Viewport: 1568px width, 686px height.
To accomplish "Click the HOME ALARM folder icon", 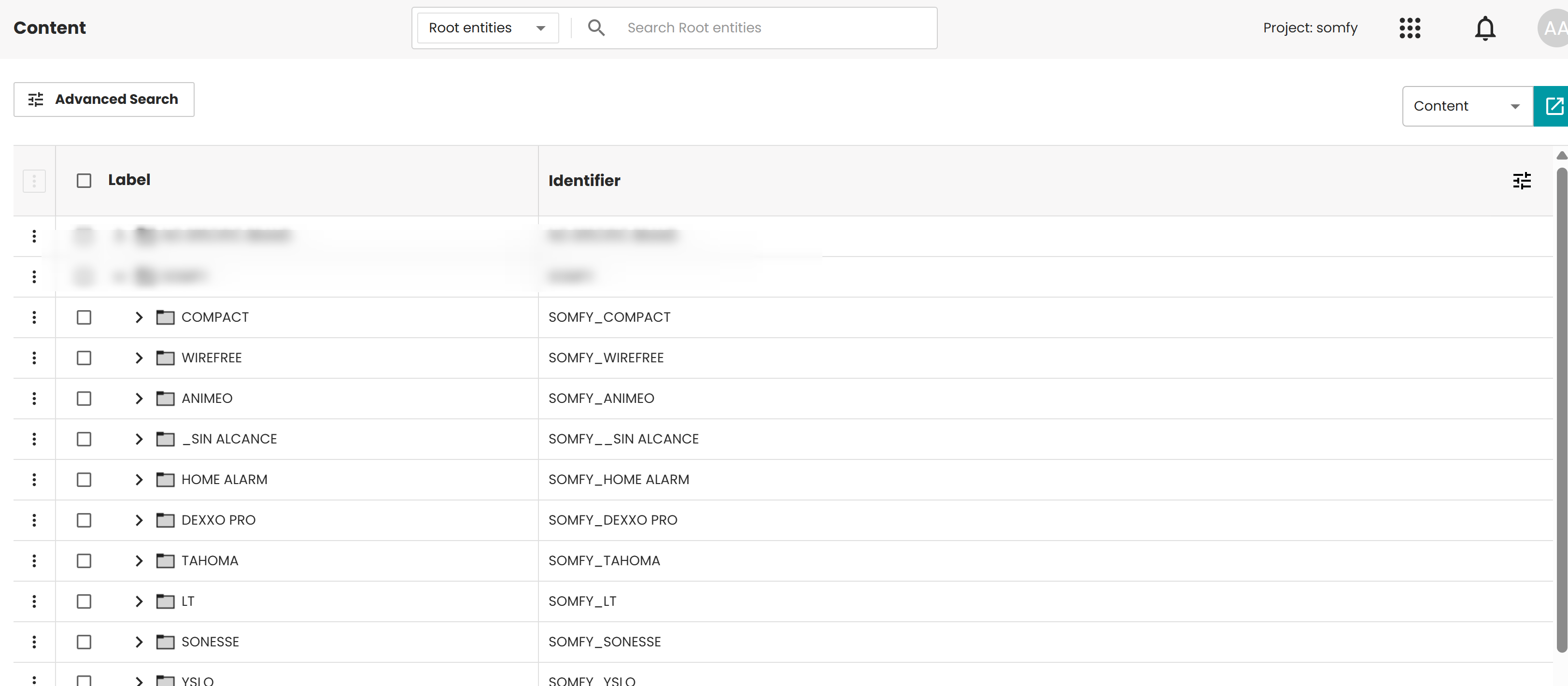I will [x=165, y=480].
